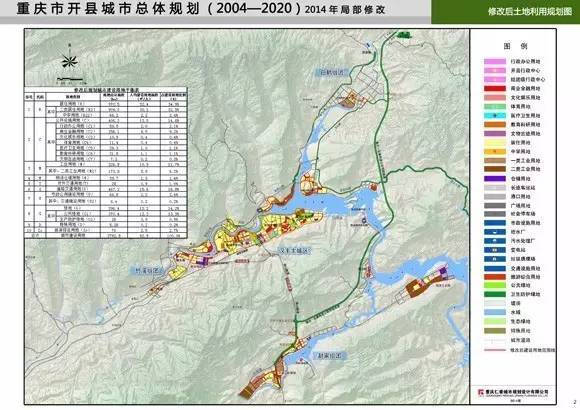Click the land use balance table
Screen dimensions: 580x410
[x=106, y=162]
